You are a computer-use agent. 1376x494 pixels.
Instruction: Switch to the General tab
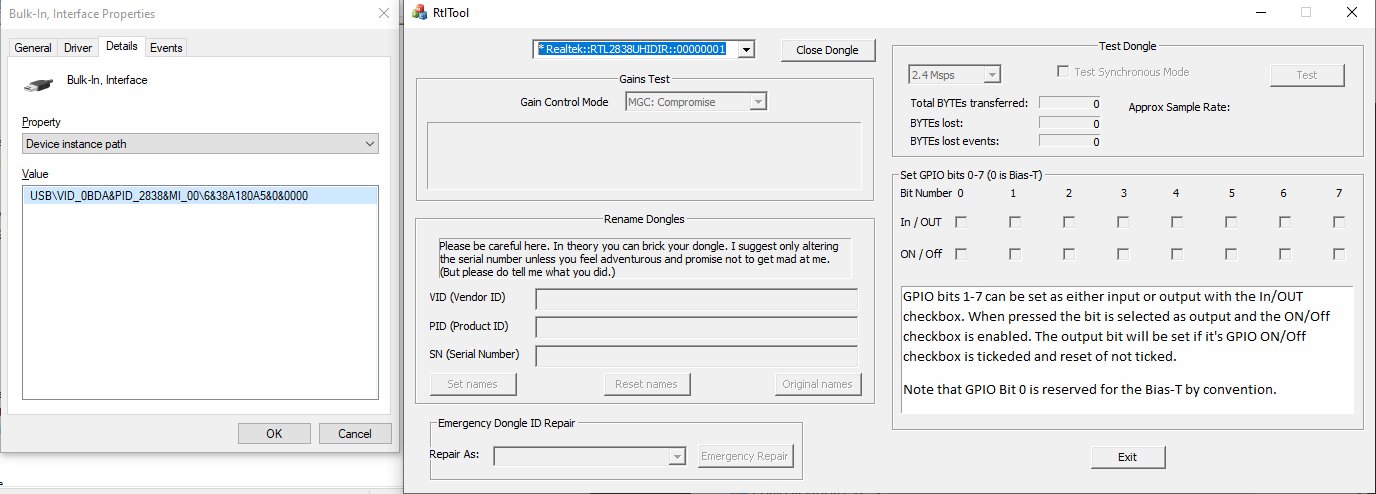33,48
